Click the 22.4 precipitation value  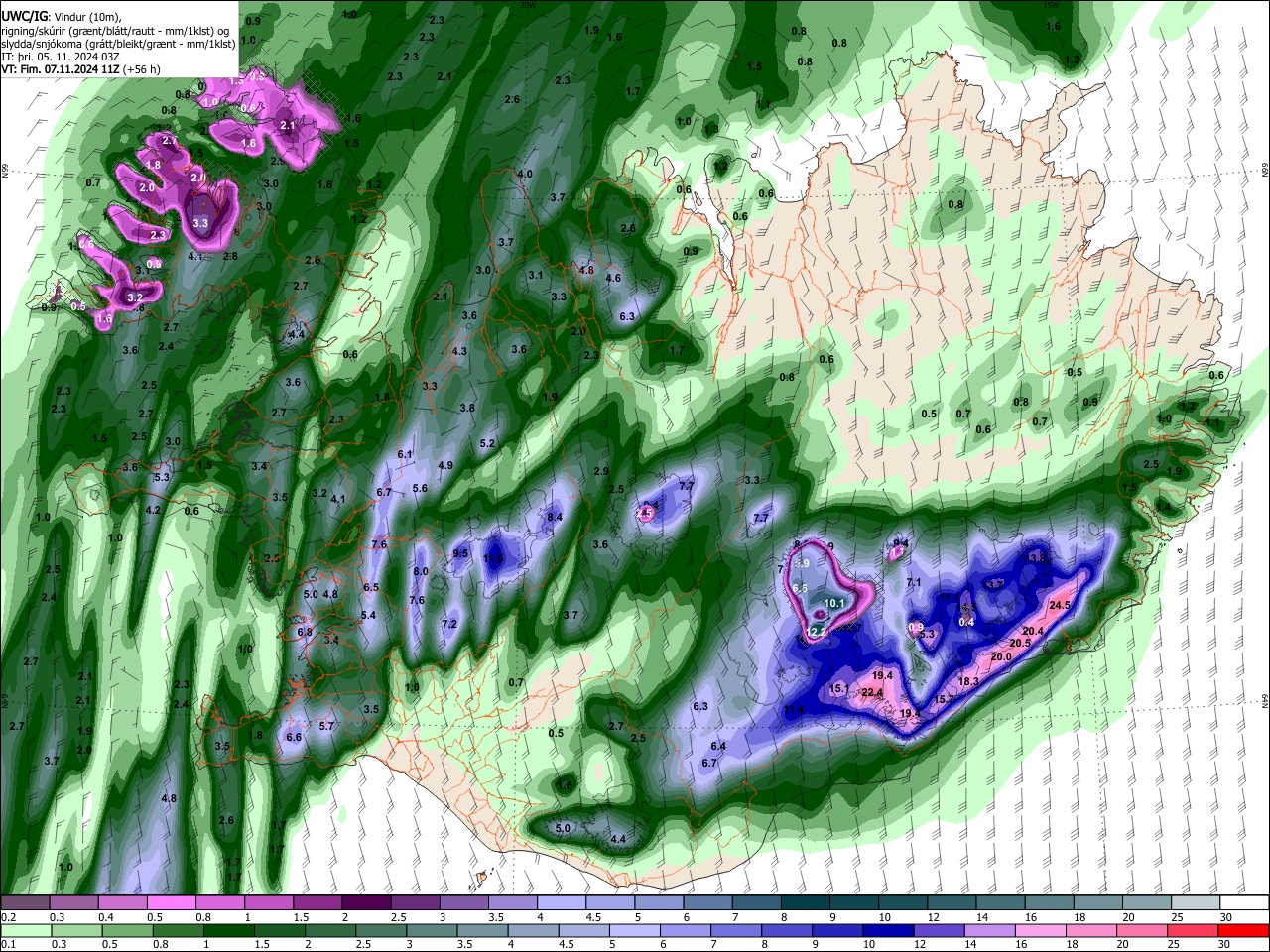tap(872, 692)
